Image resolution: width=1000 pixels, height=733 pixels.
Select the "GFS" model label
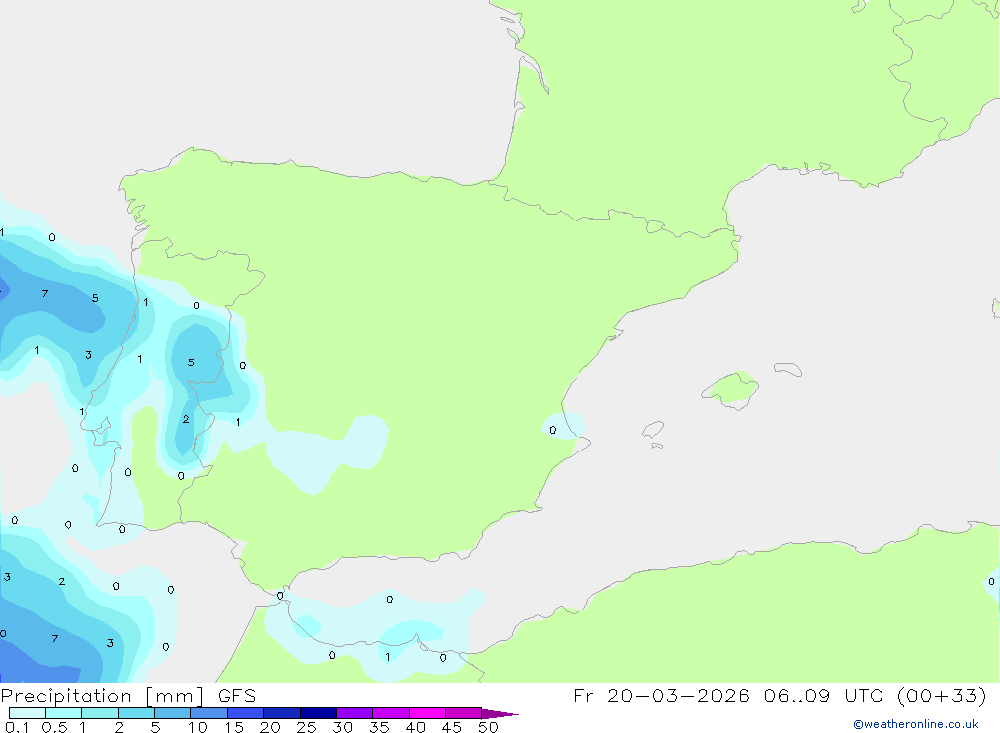coord(237,696)
